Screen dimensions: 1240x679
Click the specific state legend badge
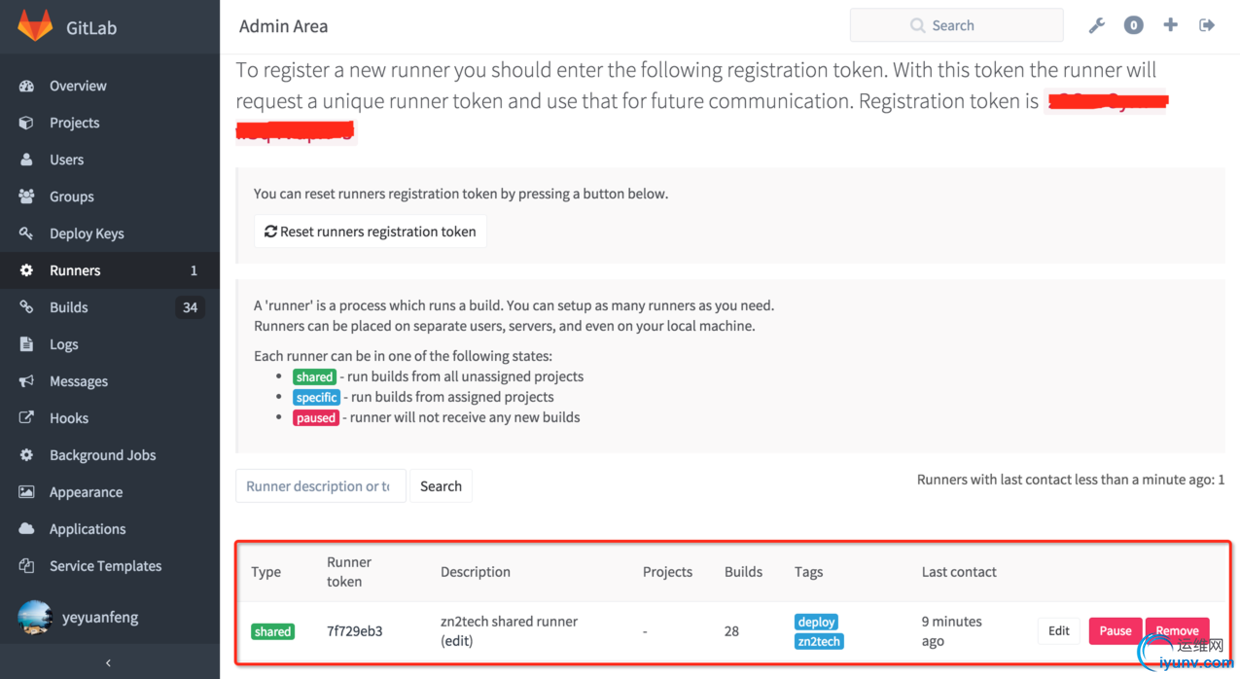(x=317, y=397)
